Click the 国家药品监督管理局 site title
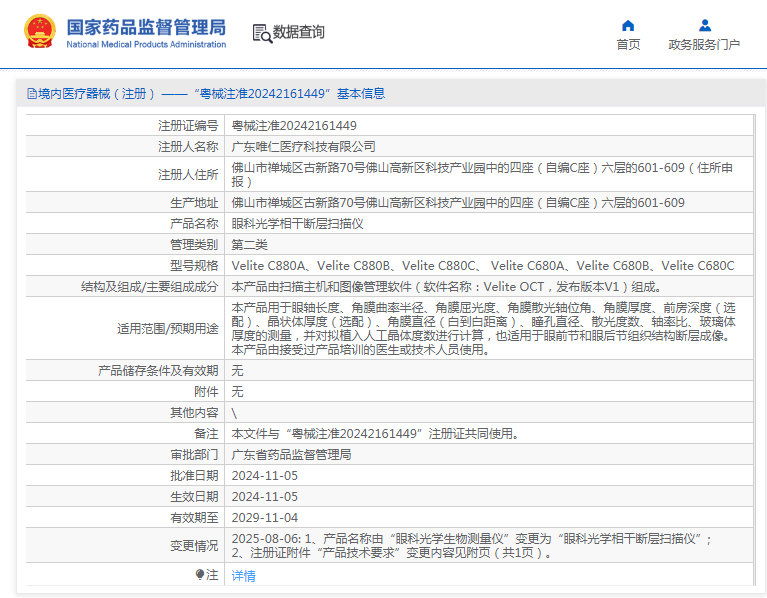The width and height of the screenshot is (767, 598). (x=146, y=27)
